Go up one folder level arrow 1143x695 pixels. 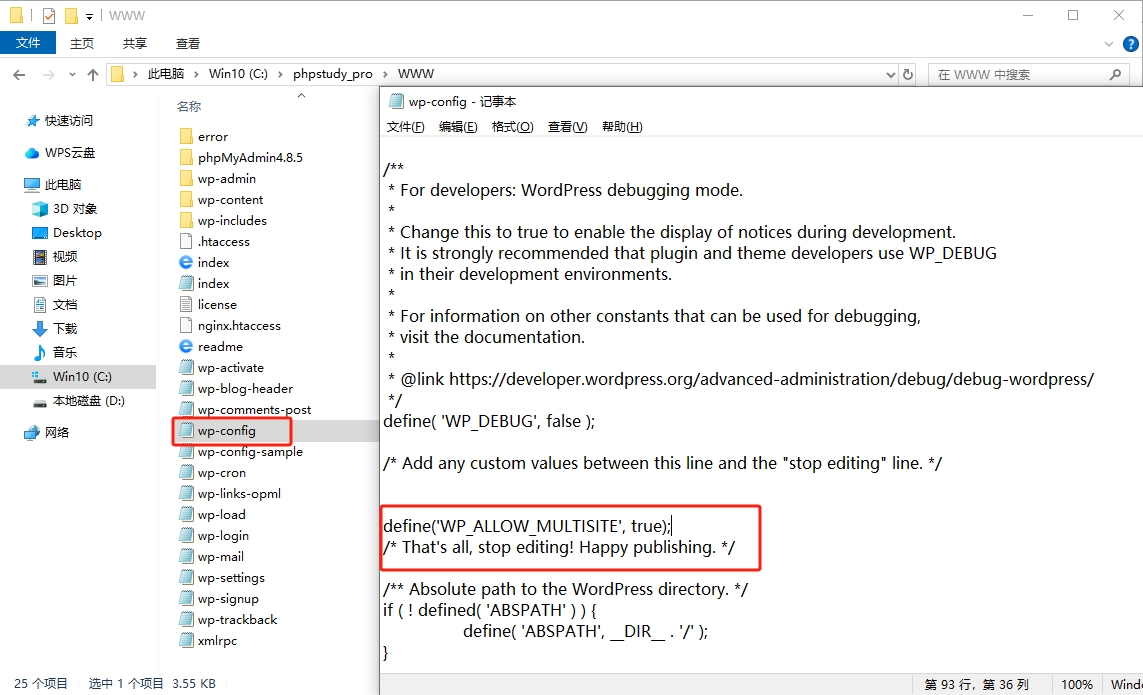93,74
